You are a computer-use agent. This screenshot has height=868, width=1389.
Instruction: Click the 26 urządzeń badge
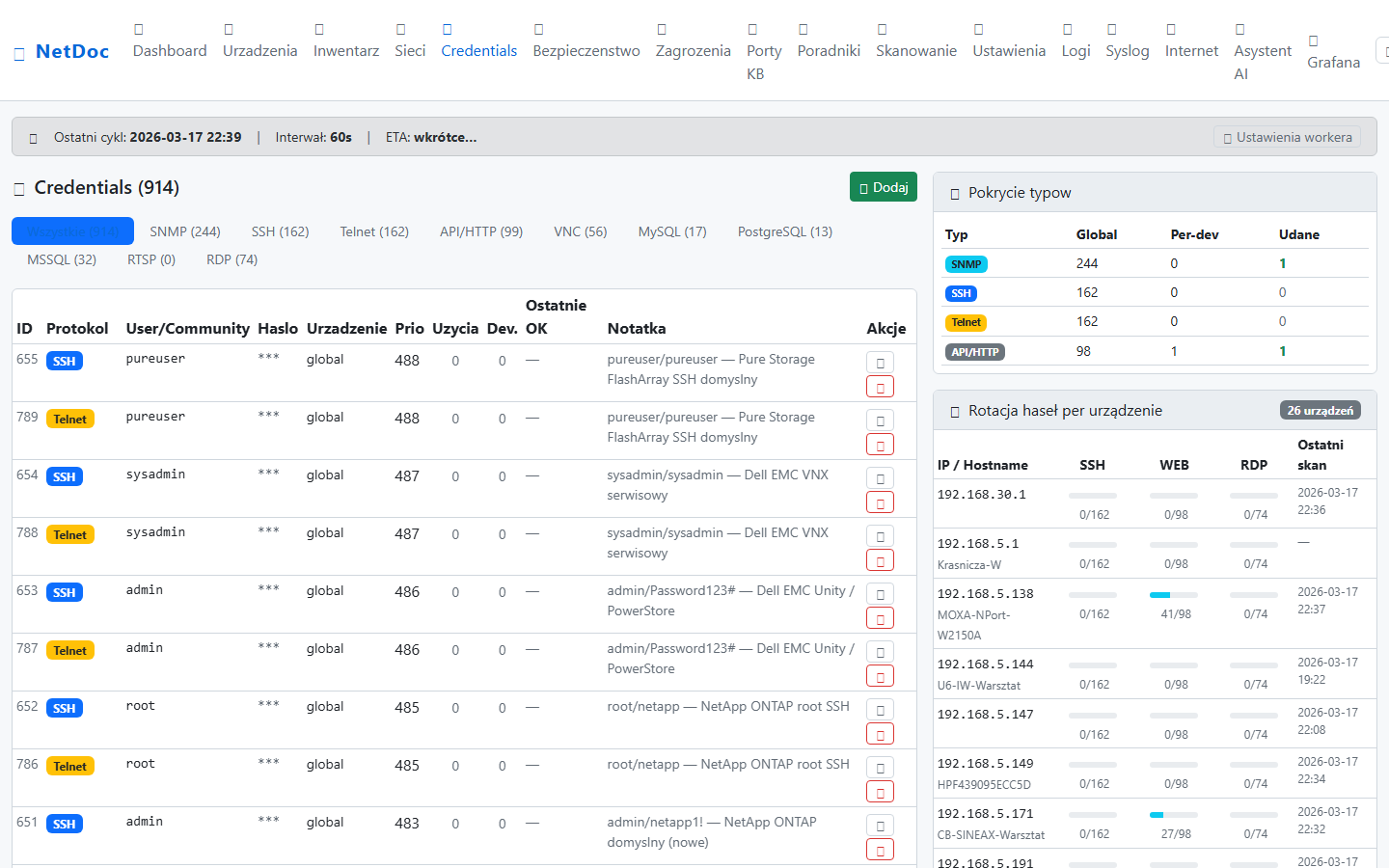click(x=1320, y=411)
